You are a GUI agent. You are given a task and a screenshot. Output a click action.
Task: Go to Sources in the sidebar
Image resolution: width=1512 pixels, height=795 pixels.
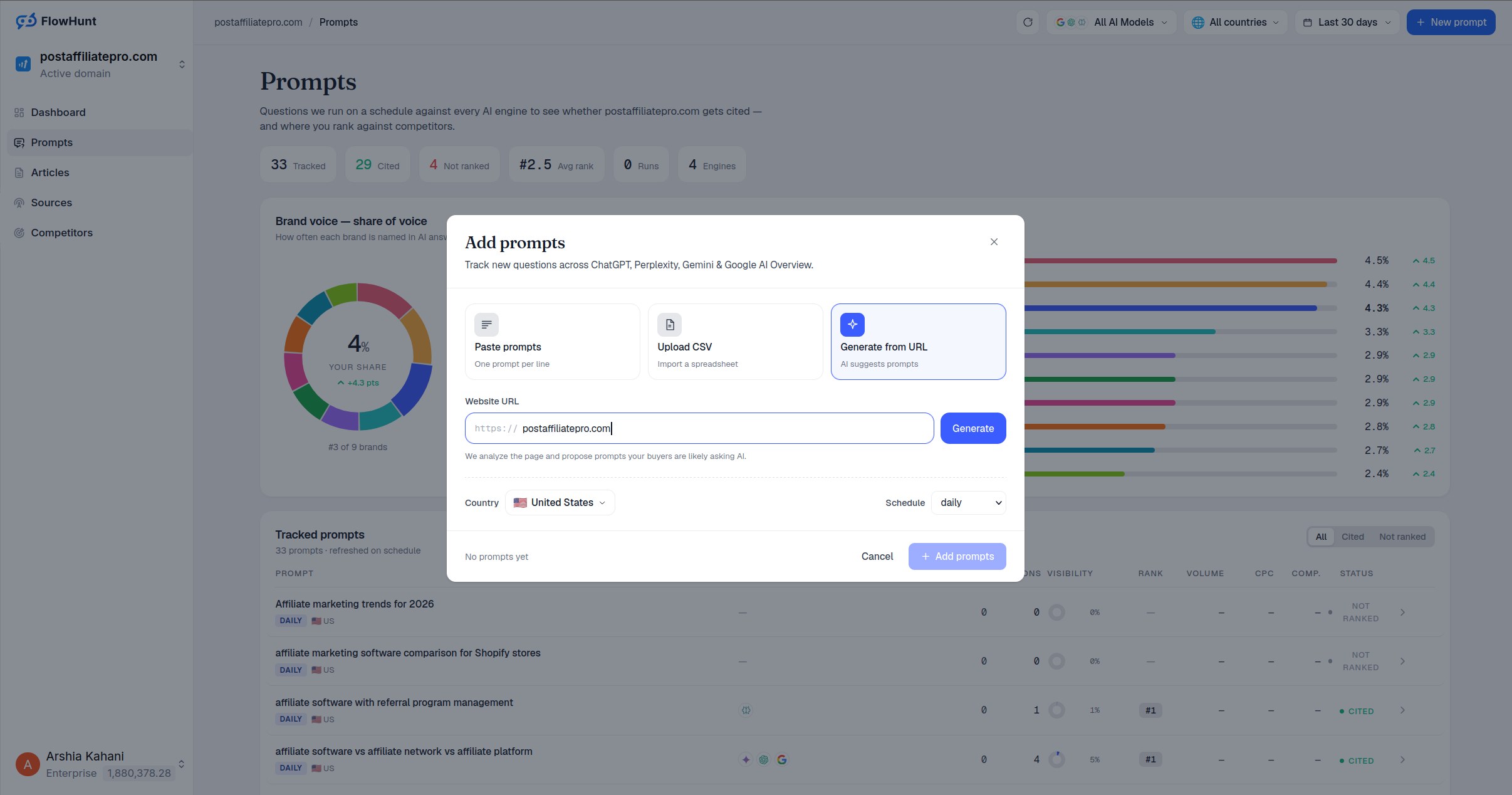100,203
